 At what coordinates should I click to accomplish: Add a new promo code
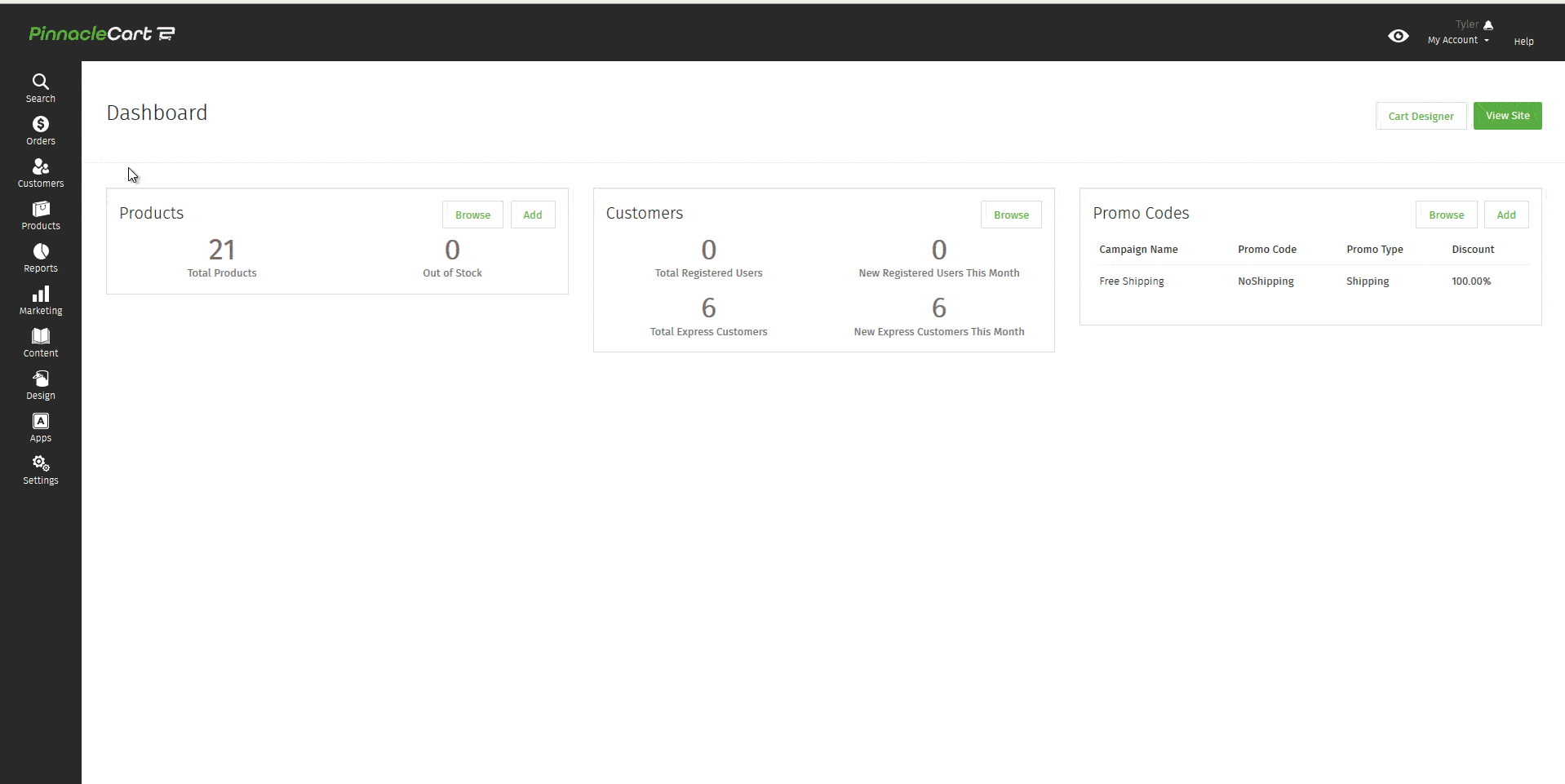[1506, 215]
